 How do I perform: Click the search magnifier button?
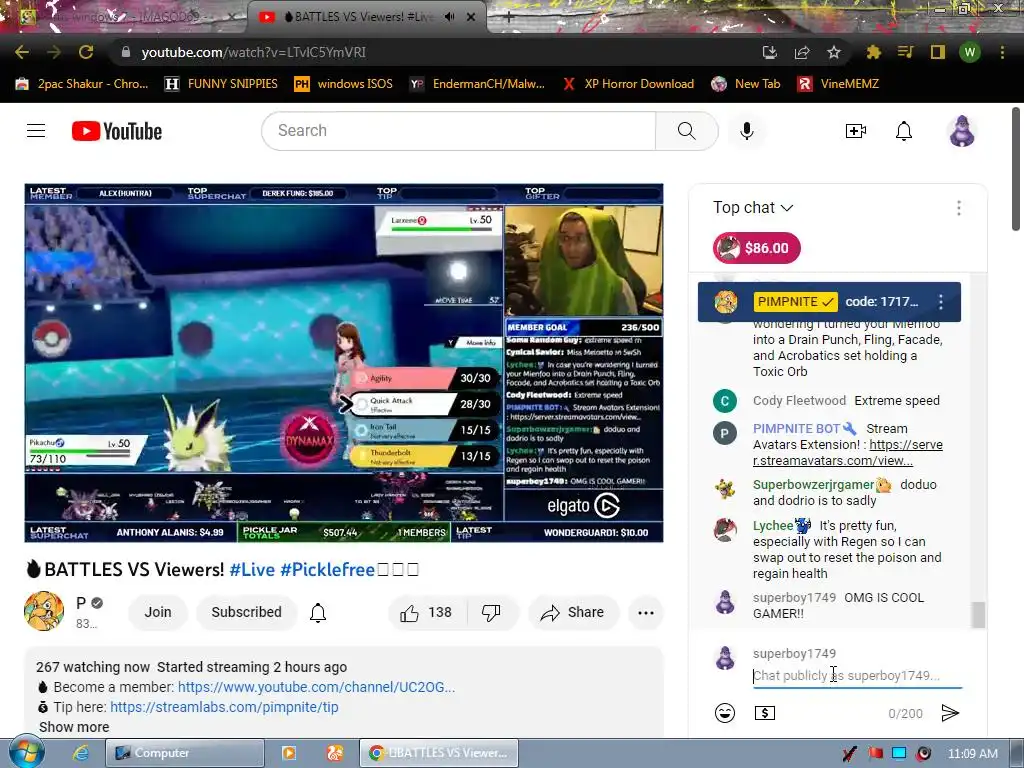pos(686,131)
